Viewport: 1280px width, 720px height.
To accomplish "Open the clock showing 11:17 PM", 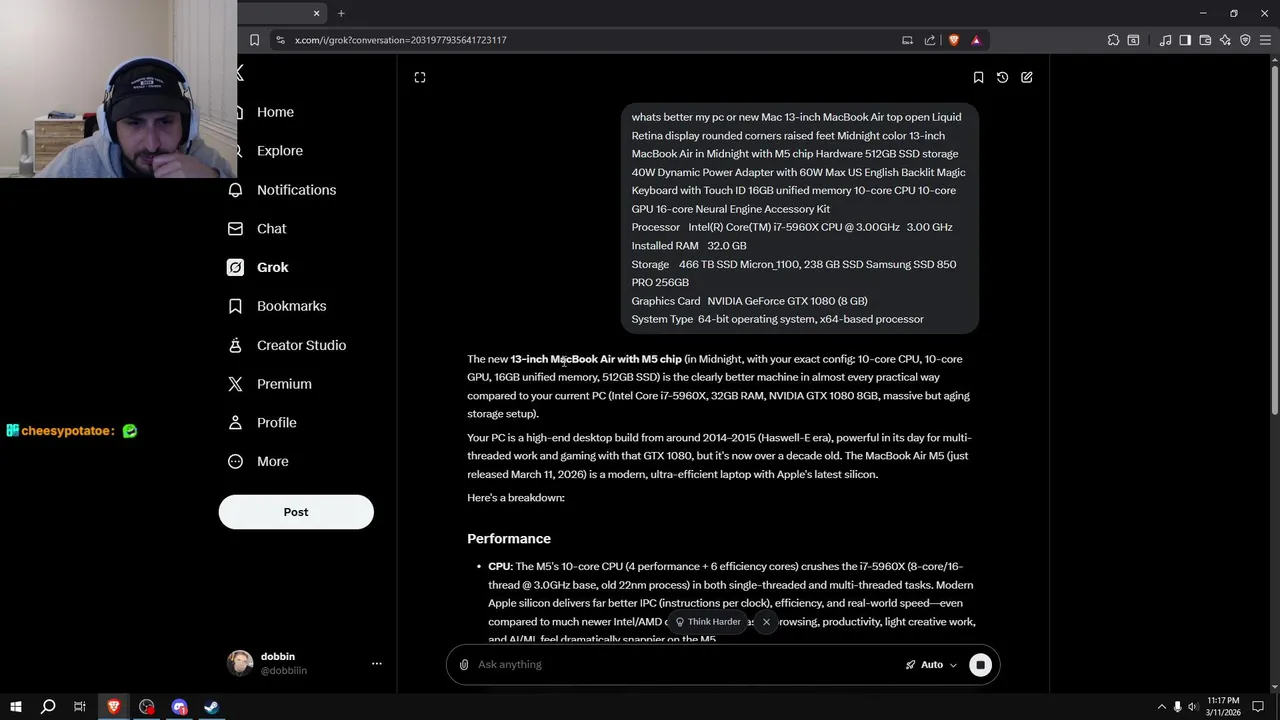I will click(1223, 707).
